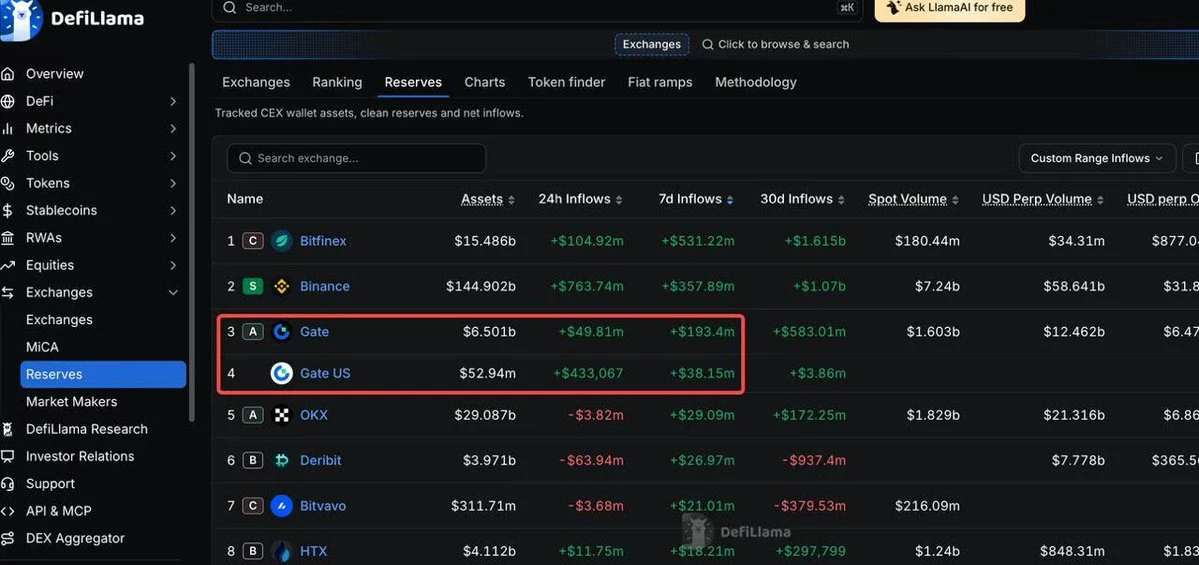The height and width of the screenshot is (565, 1199).
Task: Click Ask LlamaAI for free button
Action: coord(950,8)
